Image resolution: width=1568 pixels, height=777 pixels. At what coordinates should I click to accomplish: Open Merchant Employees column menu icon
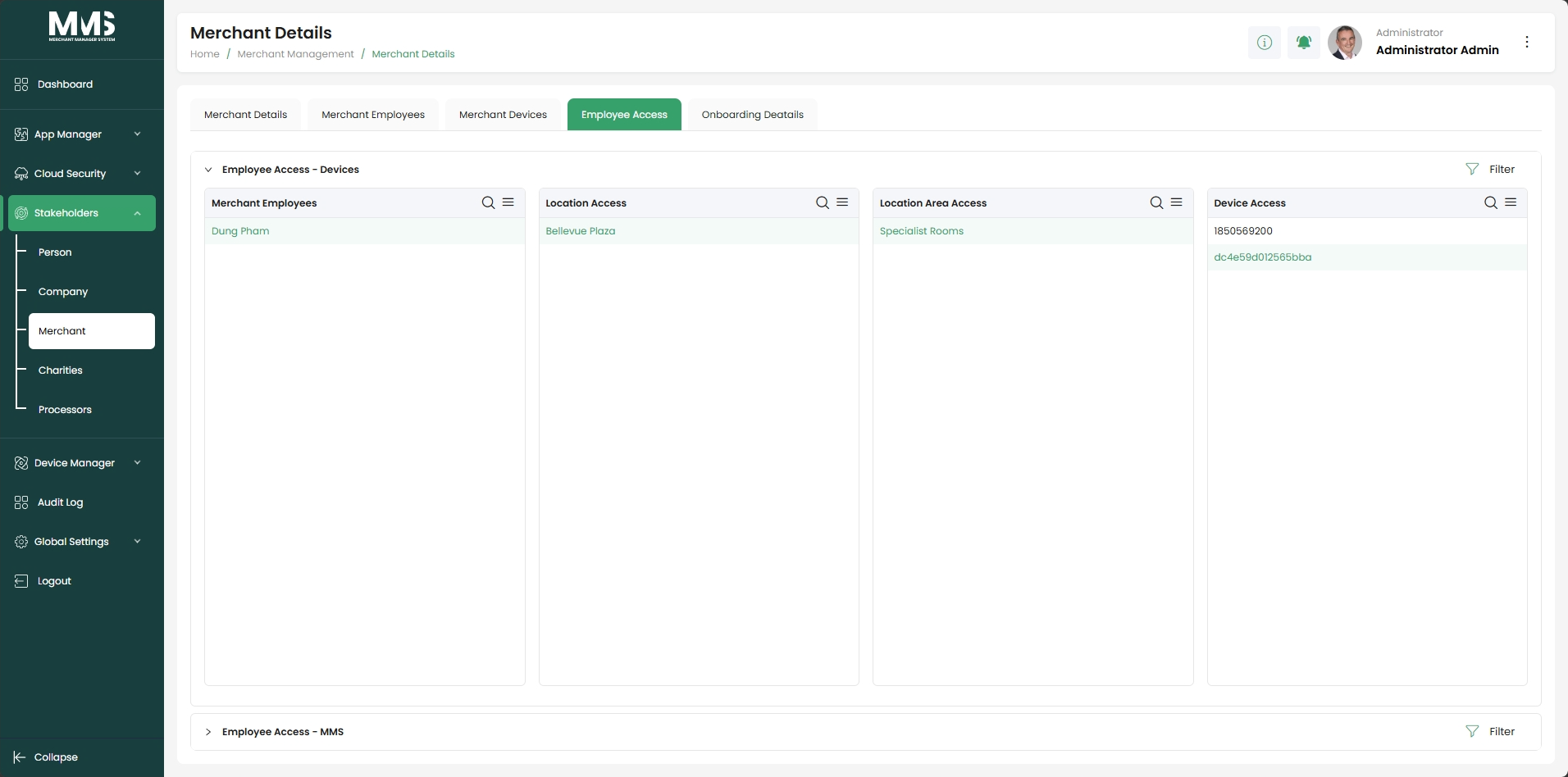508,202
